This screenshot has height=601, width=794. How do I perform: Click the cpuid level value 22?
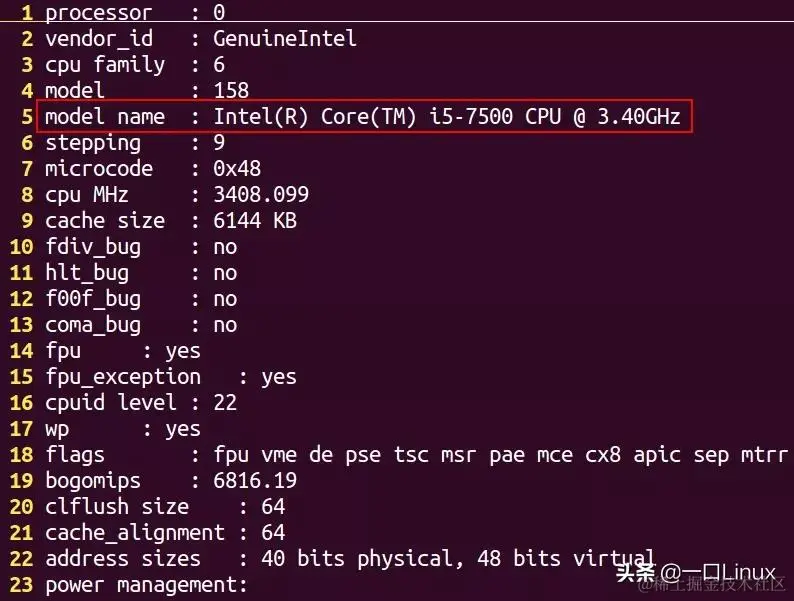click(x=225, y=403)
